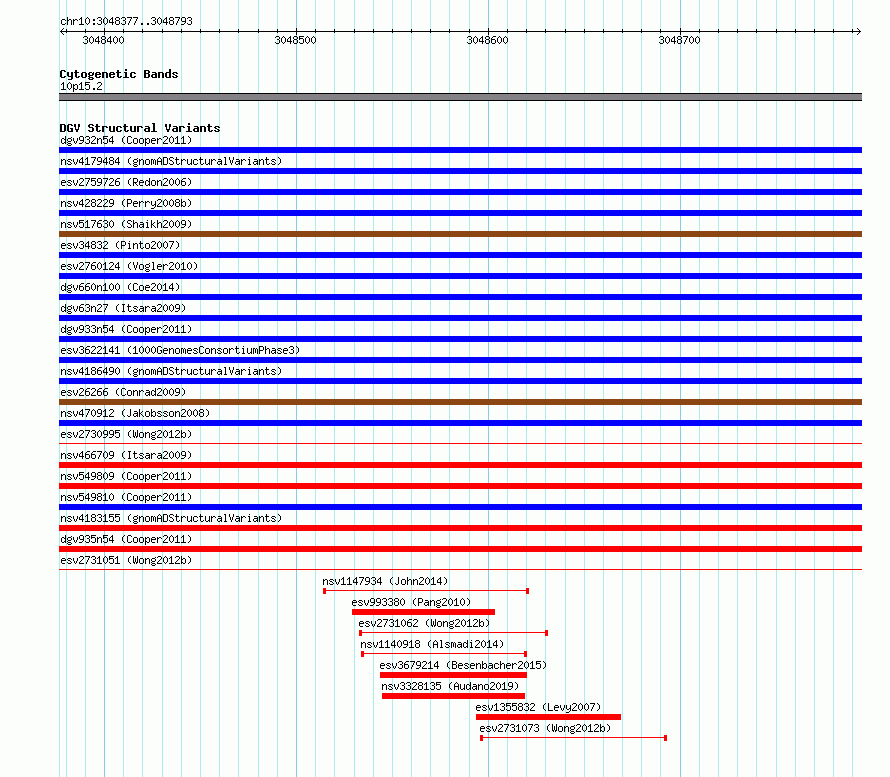Click dgv935n54 (Cooper2011) label

pos(126,539)
